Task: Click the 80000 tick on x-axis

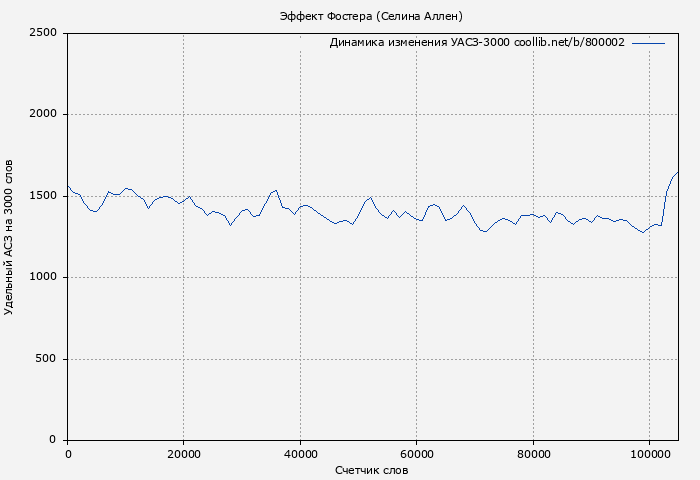Action: (x=533, y=454)
